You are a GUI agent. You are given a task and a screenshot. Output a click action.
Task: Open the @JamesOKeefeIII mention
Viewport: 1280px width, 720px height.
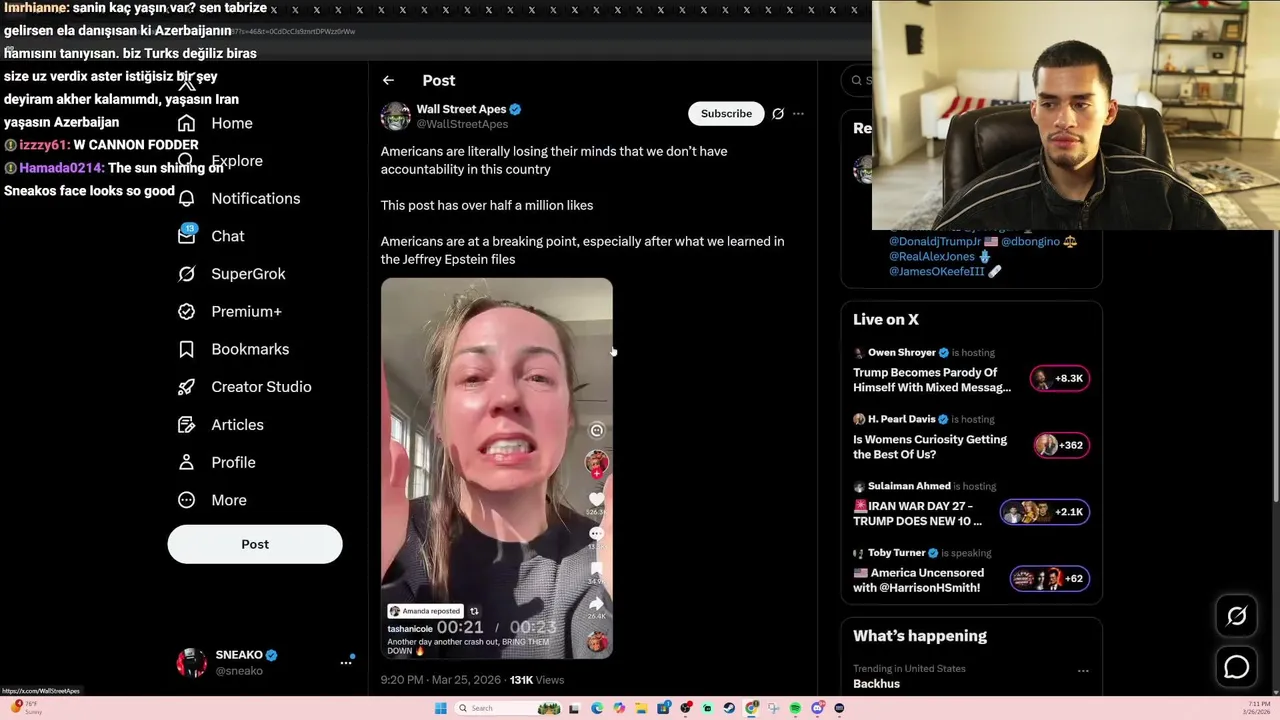pyautogui.click(x=936, y=271)
